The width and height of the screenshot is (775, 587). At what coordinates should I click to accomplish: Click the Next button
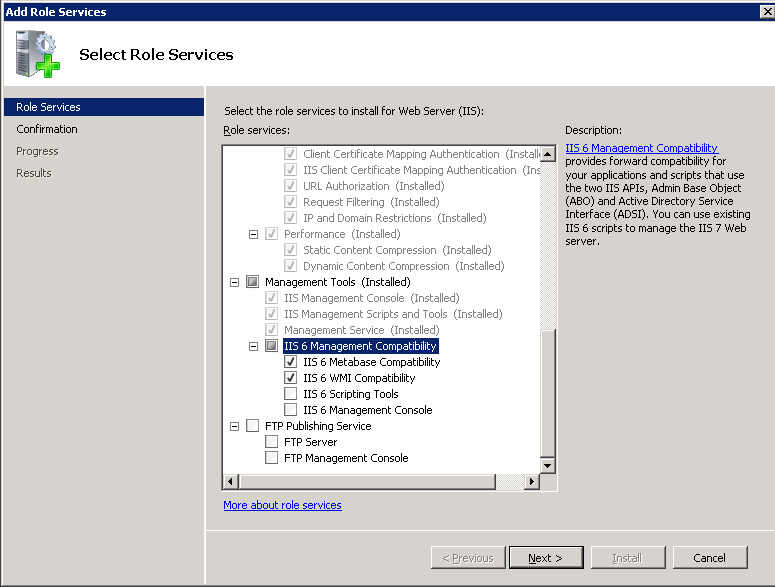(545, 558)
